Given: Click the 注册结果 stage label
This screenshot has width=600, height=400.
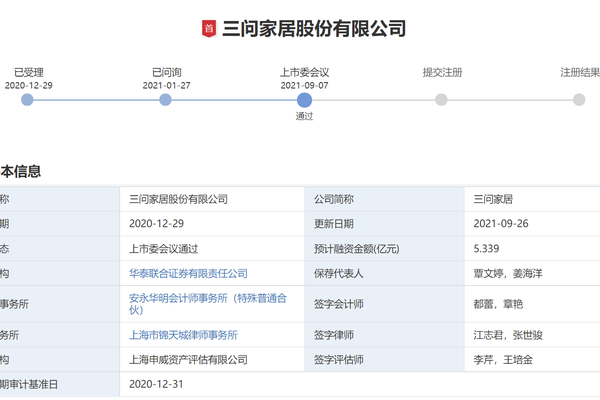Looking at the screenshot, I should [x=580, y=72].
